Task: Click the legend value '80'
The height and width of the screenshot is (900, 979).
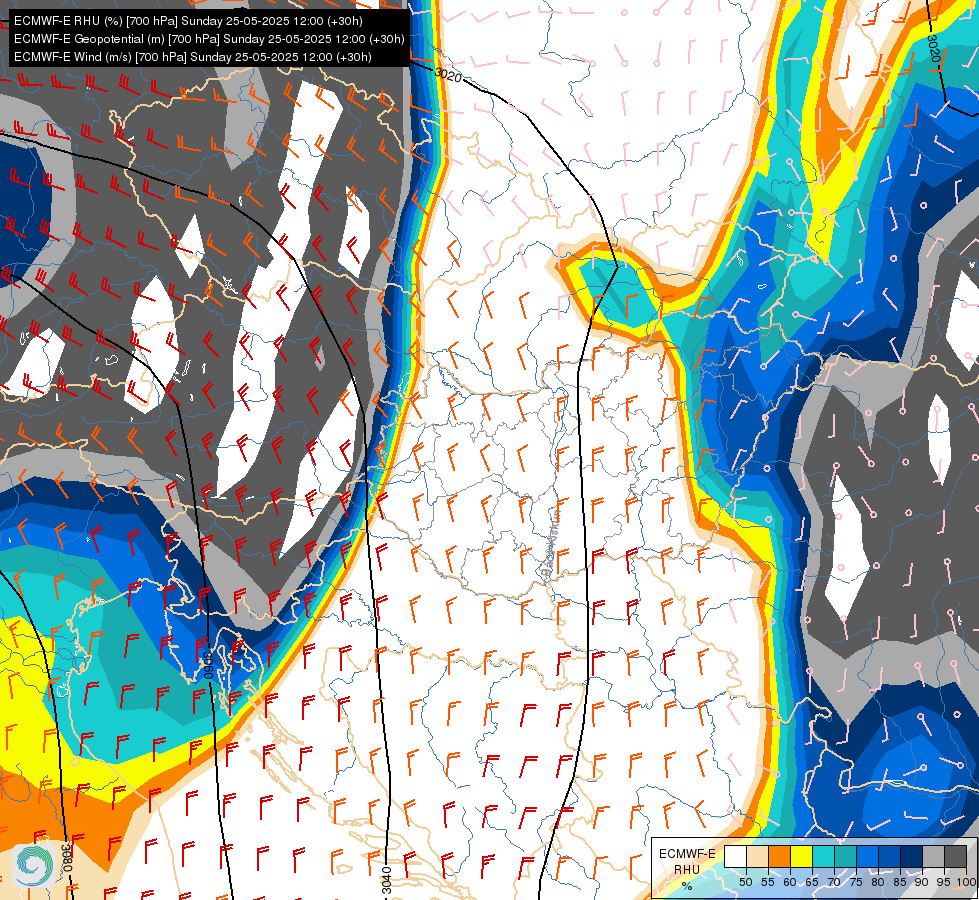Action: point(878,883)
